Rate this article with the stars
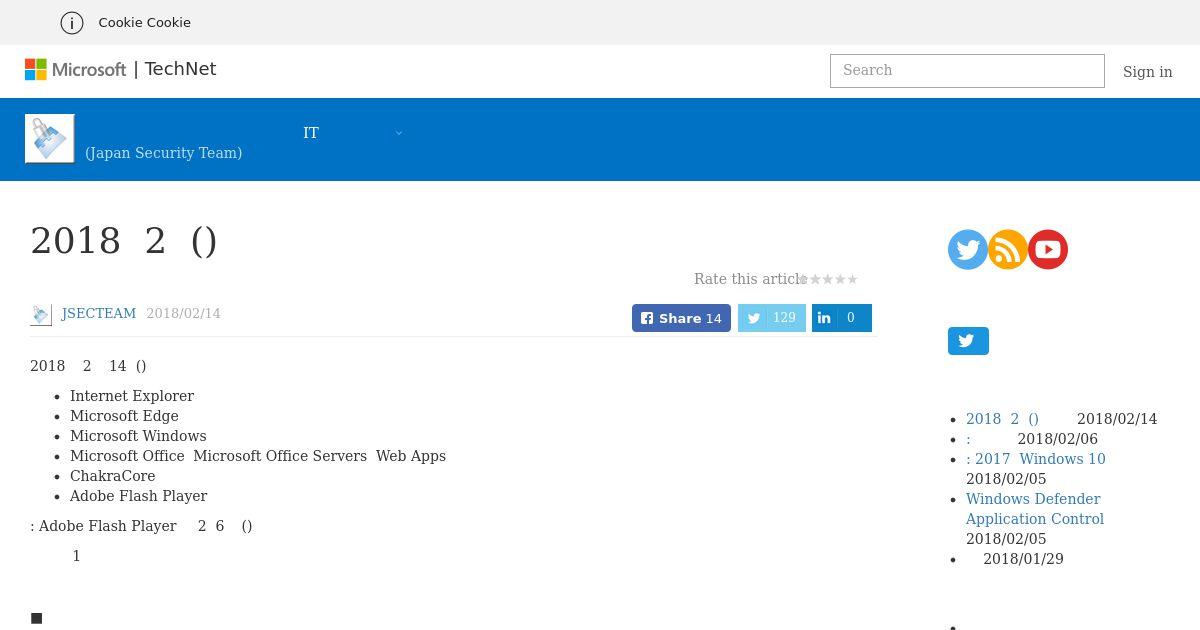This screenshot has width=1200, height=630. 828,280
